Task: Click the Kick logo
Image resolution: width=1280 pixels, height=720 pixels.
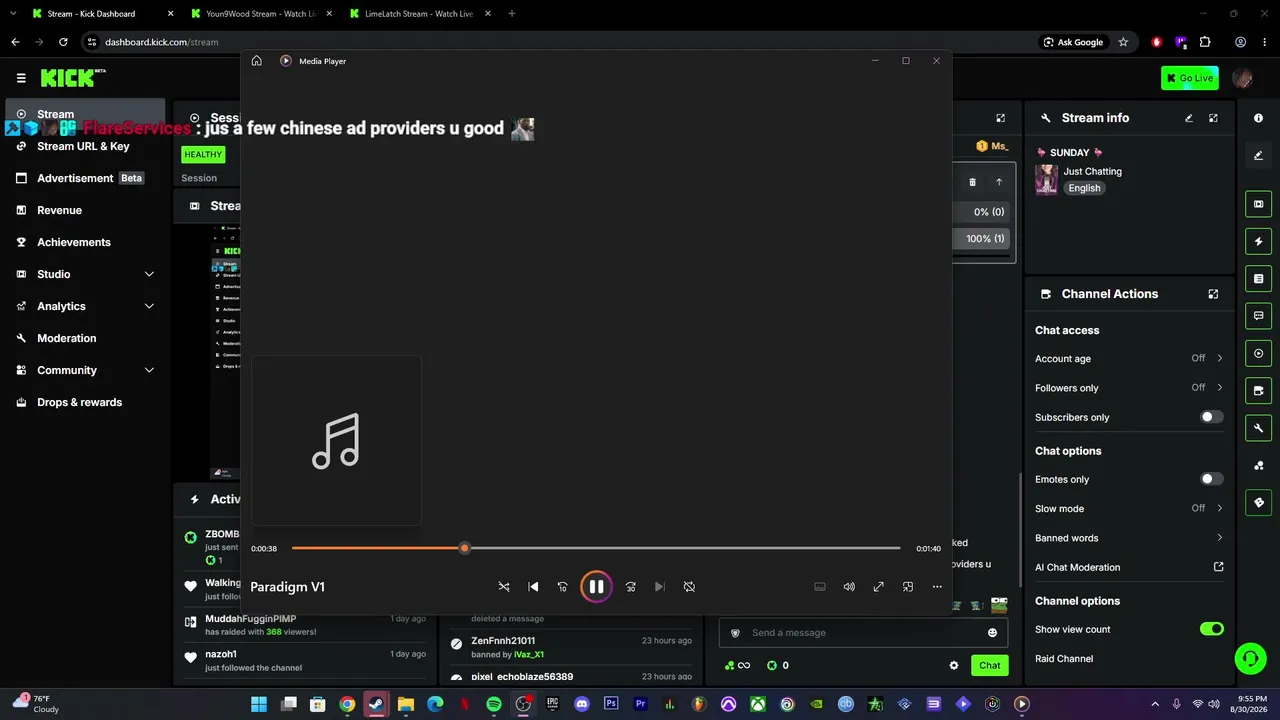Action: coord(73,78)
